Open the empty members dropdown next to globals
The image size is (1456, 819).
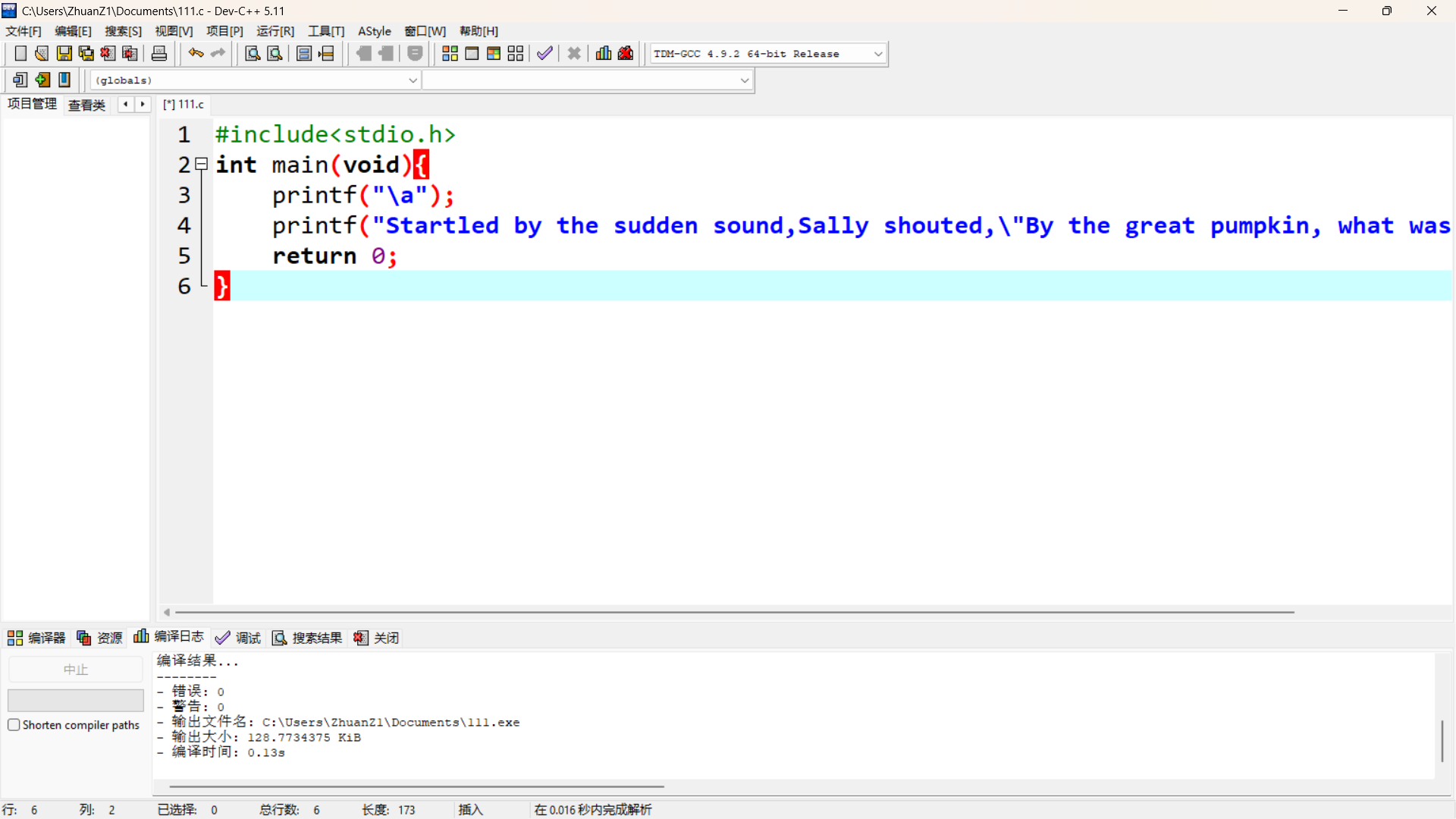(x=744, y=80)
